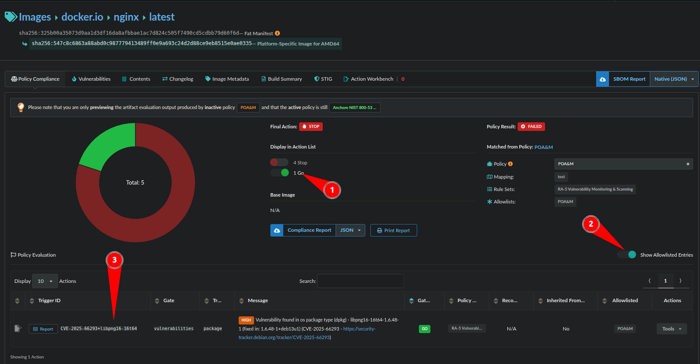Click the Images tag icon in breadcrumb
This screenshot has height=364, width=700.
(x=11, y=17)
